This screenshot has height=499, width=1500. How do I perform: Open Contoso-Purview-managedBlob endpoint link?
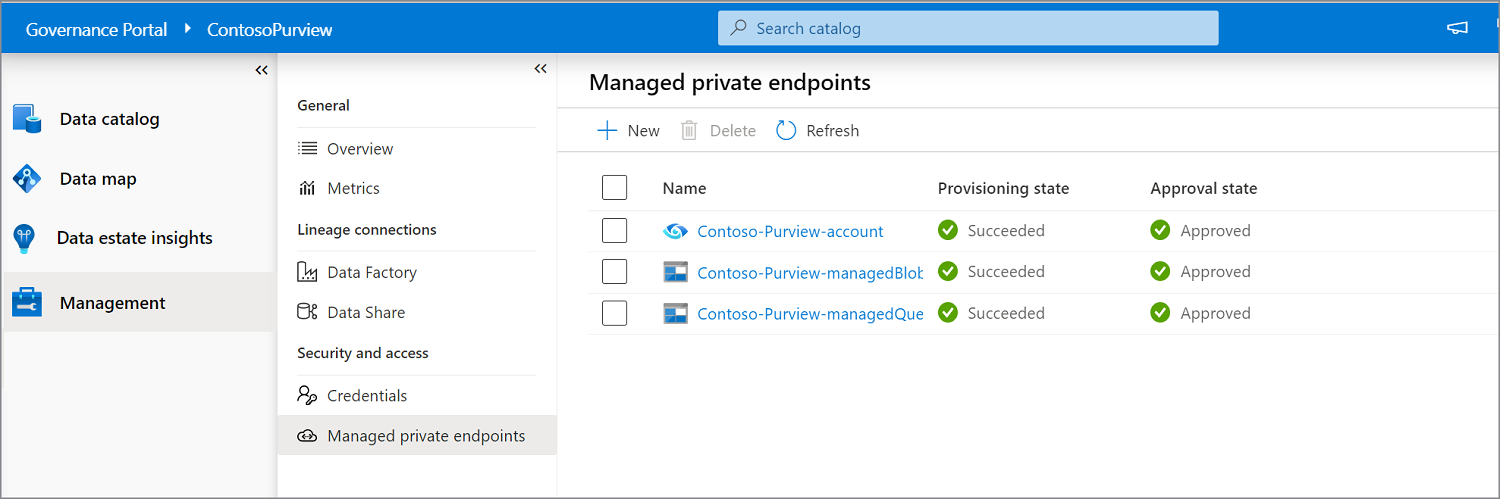(x=810, y=272)
